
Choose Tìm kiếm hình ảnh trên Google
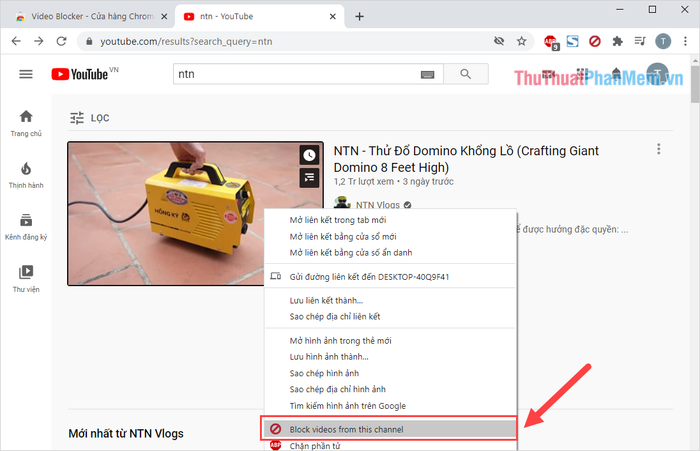pyautogui.click(x=391, y=406)
